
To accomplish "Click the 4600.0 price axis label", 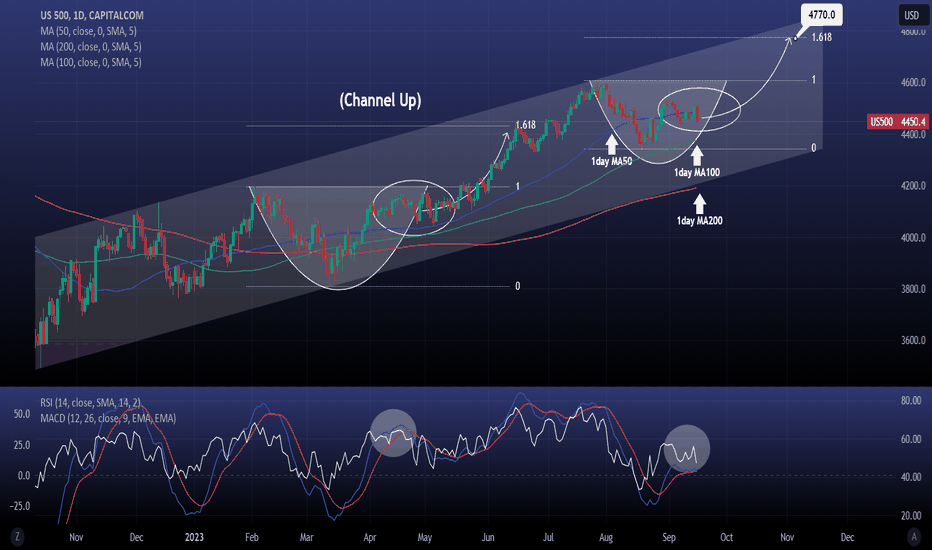I will coord(913,82).
